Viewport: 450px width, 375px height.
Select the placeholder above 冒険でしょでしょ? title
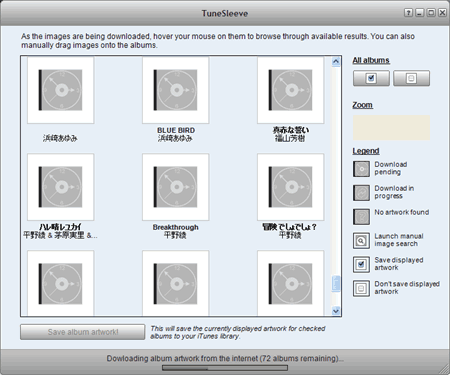[x=291, y=187]
